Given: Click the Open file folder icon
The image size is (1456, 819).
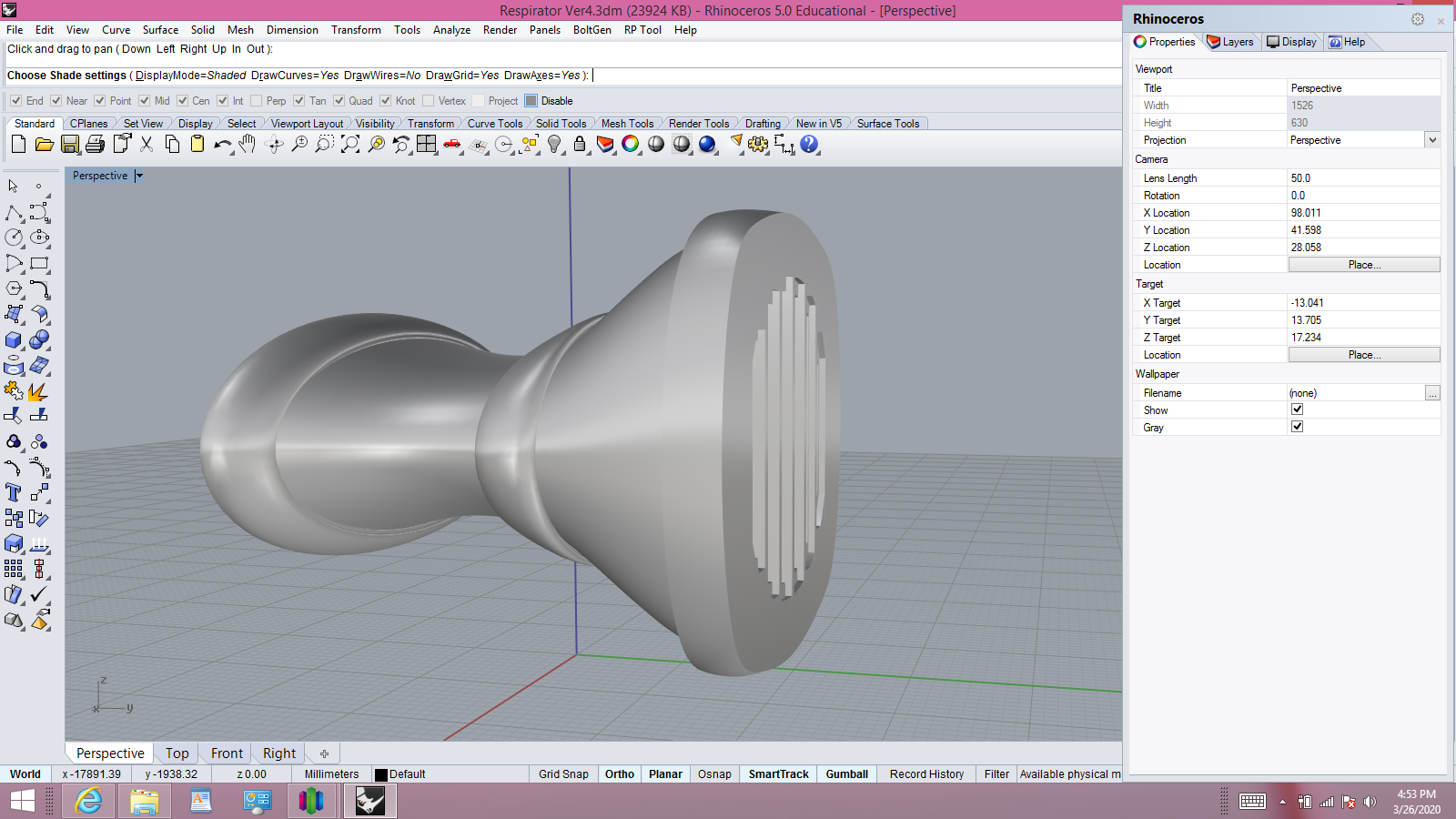Looking at the screenshot, I should tap(44, 144).
